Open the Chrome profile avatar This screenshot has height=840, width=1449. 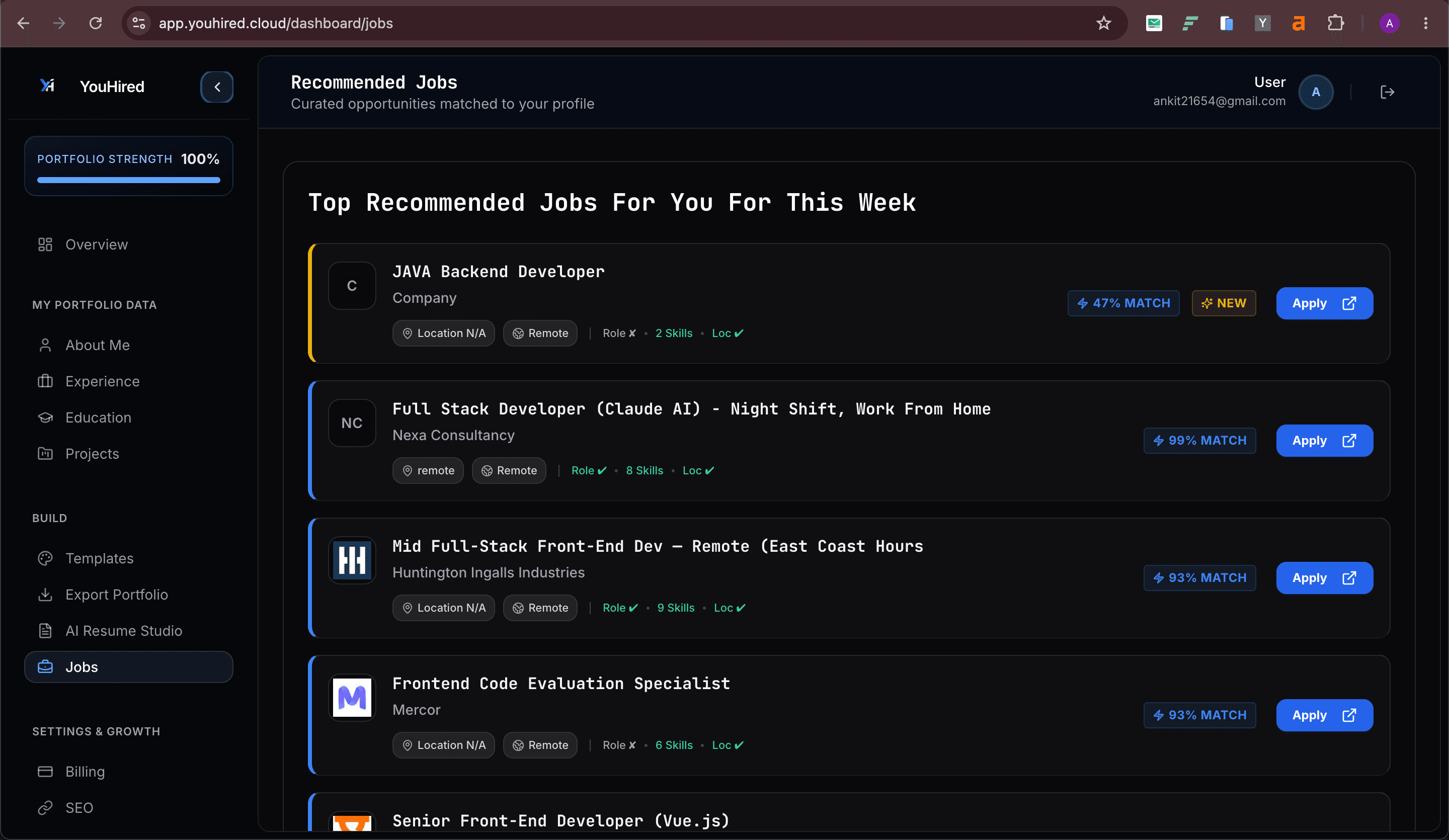(x=1389, y=23)
